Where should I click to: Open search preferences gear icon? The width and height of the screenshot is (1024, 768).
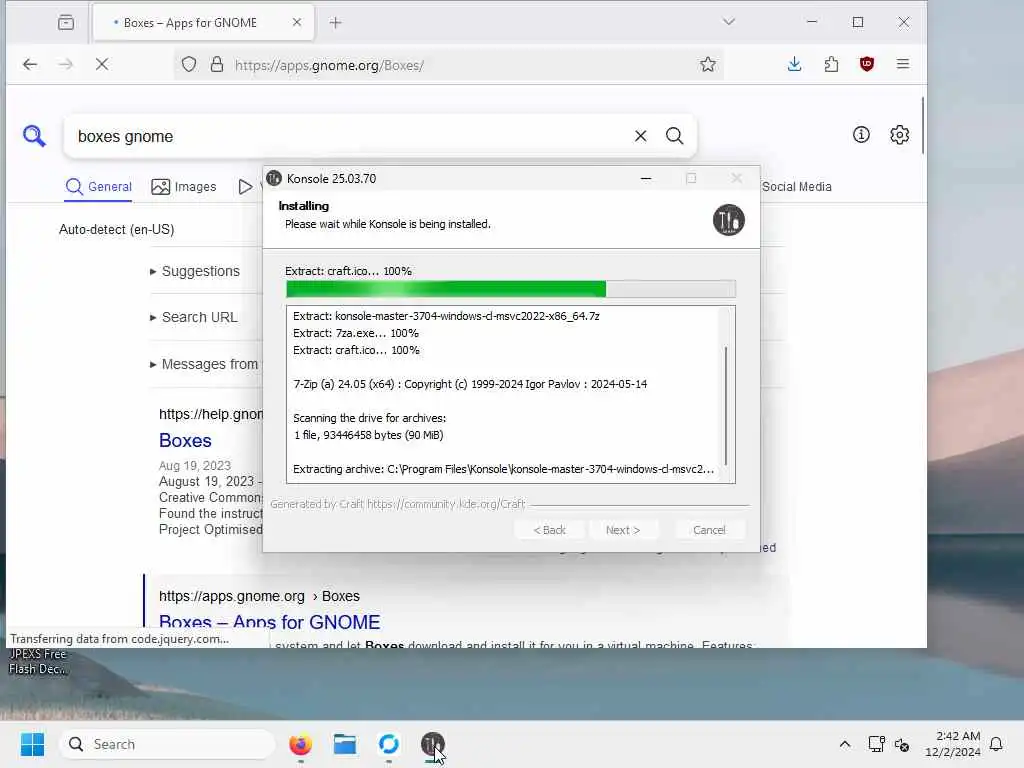pyautogui.click(x=900, y=135)
